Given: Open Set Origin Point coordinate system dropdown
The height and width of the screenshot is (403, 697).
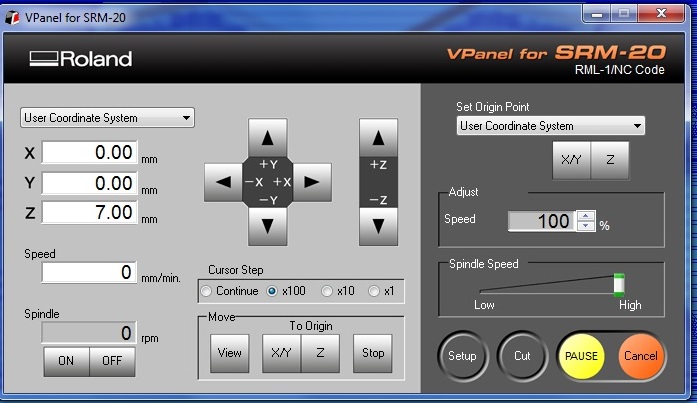Looking at the screenshot, I should [x=551, y=126].
